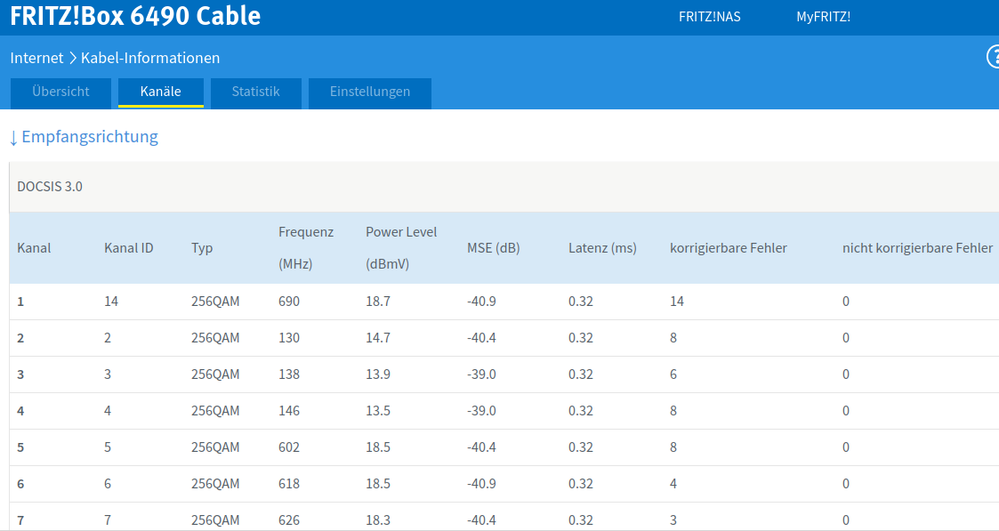999x531 pixels.
Task: Select channel 1 row with frequency 690
Action: pos(289,301)
